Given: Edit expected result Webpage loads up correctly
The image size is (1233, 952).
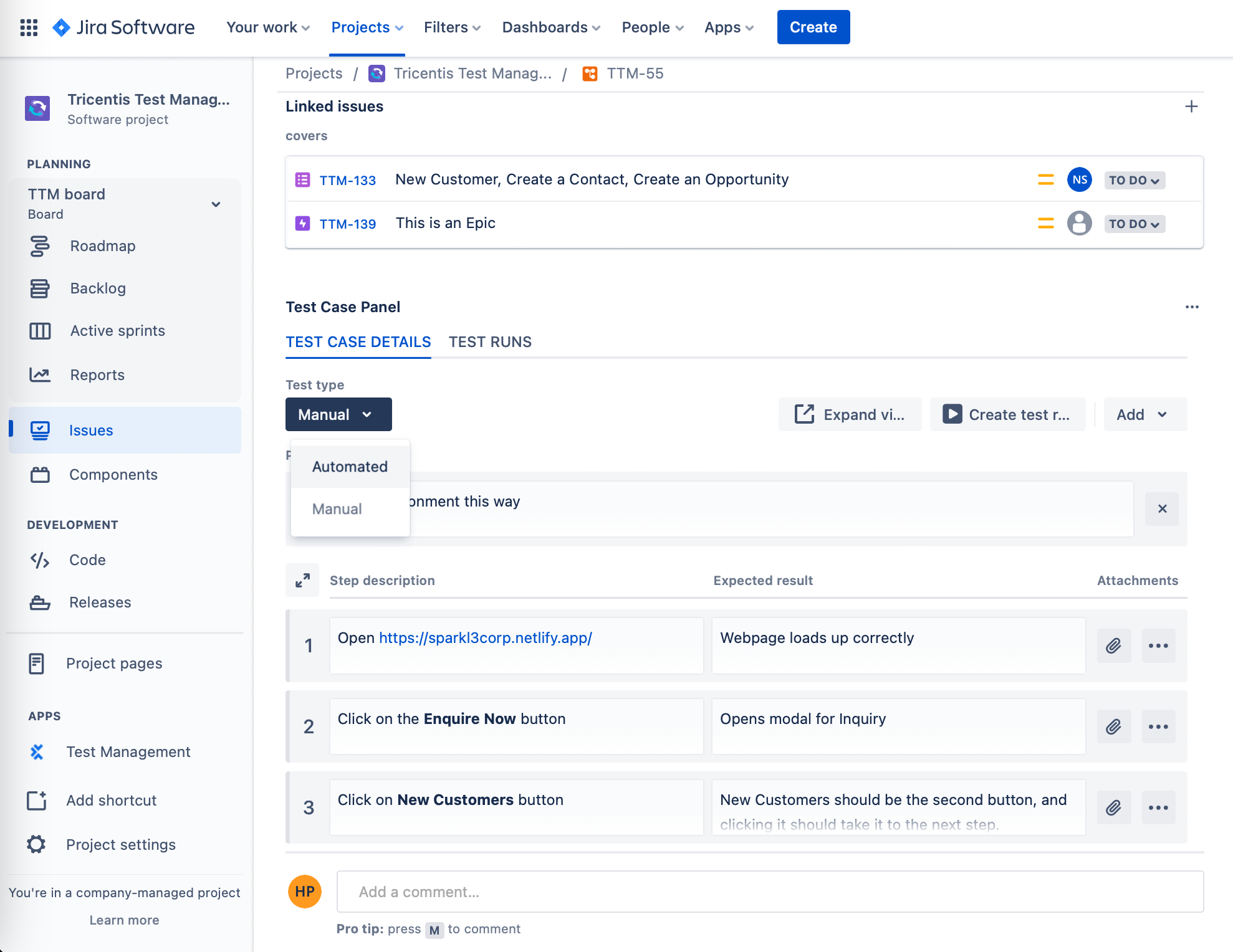Looking at the screenshot, I should pyautogui.click(x=899, y=645).
